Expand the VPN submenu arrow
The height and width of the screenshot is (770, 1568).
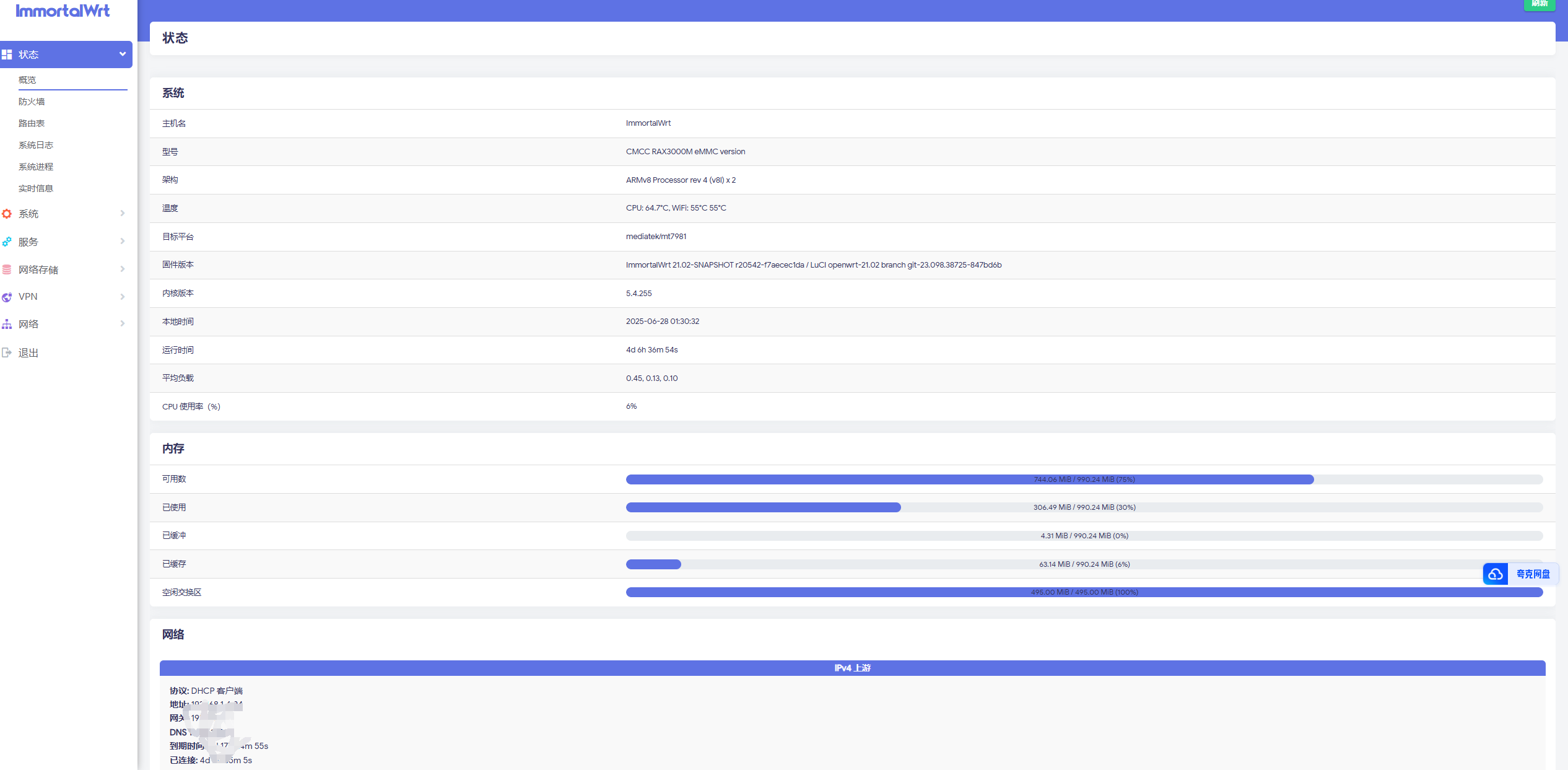pyautogui.click(x=123, y=297)
